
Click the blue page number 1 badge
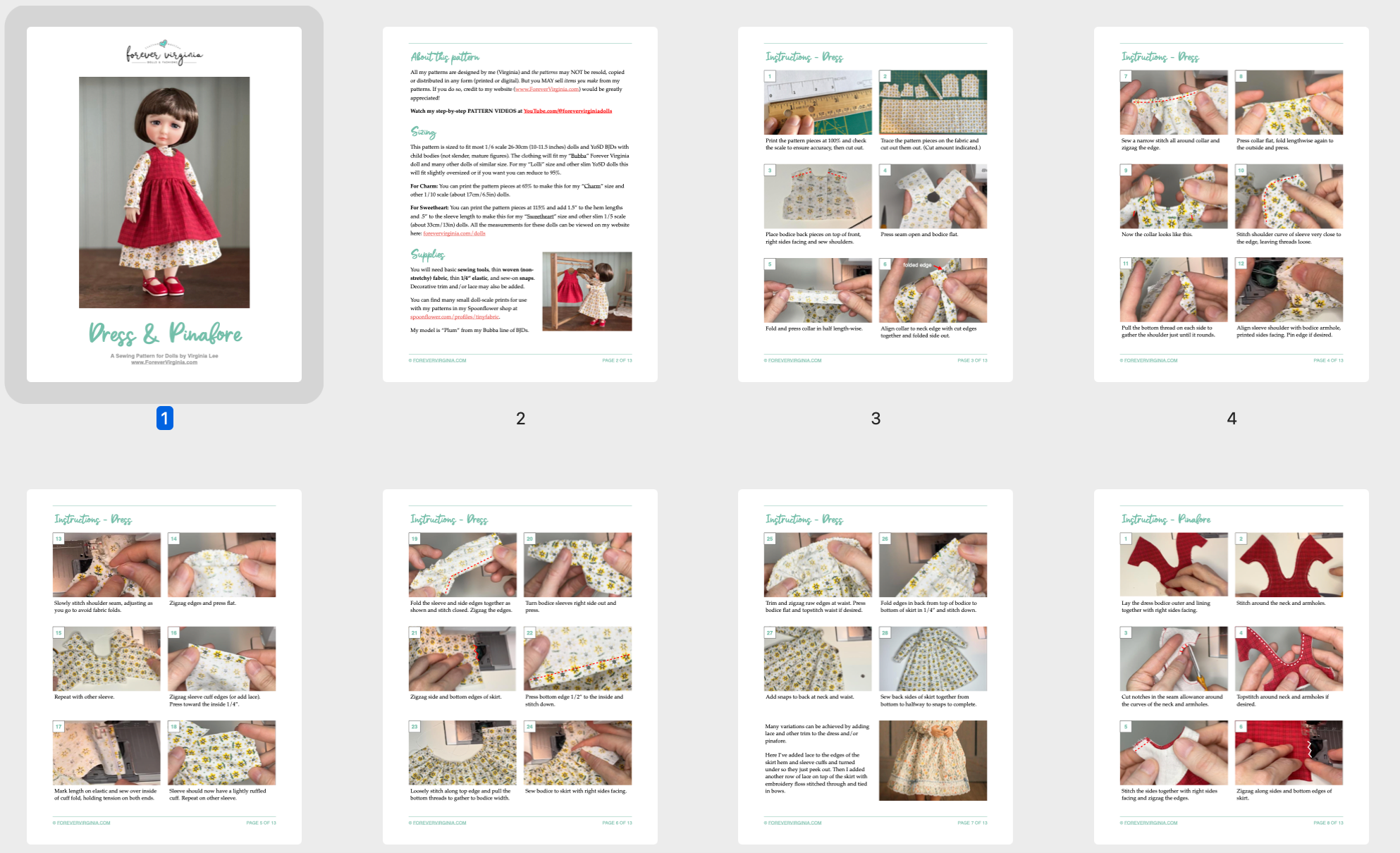tap(165, 419)
